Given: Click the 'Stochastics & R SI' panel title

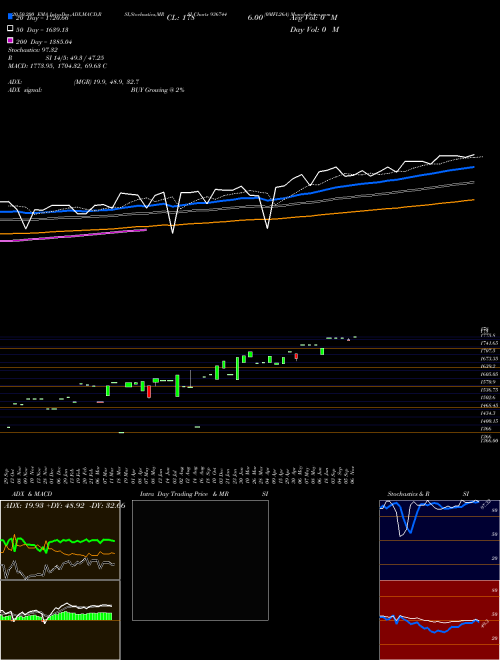Looking at the screenshot, I should coord(428,494).
